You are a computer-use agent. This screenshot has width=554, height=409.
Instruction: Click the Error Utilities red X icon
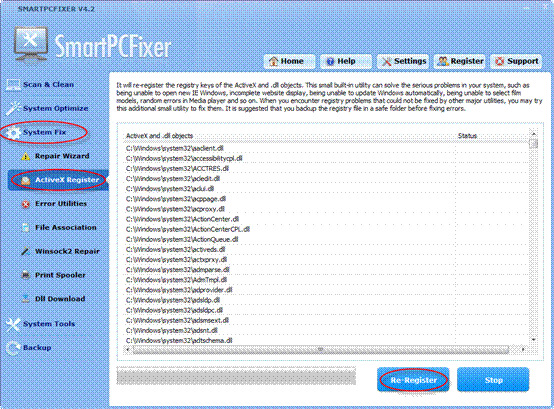(x=25, y=204)
